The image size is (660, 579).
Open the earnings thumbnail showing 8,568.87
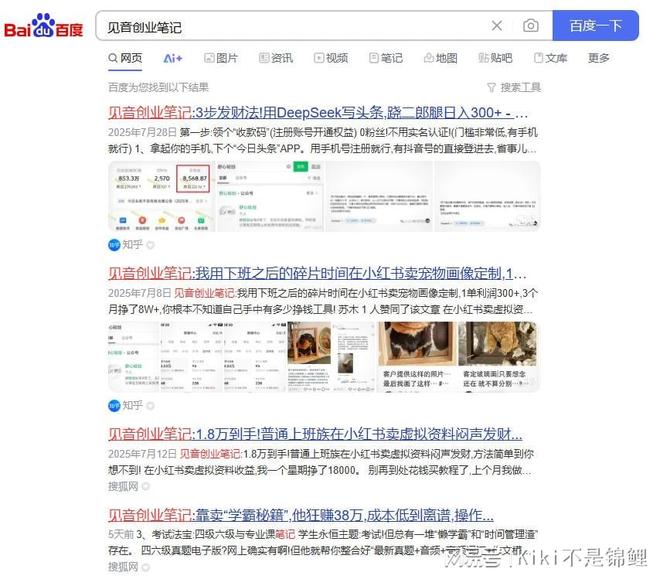[162, 197]
